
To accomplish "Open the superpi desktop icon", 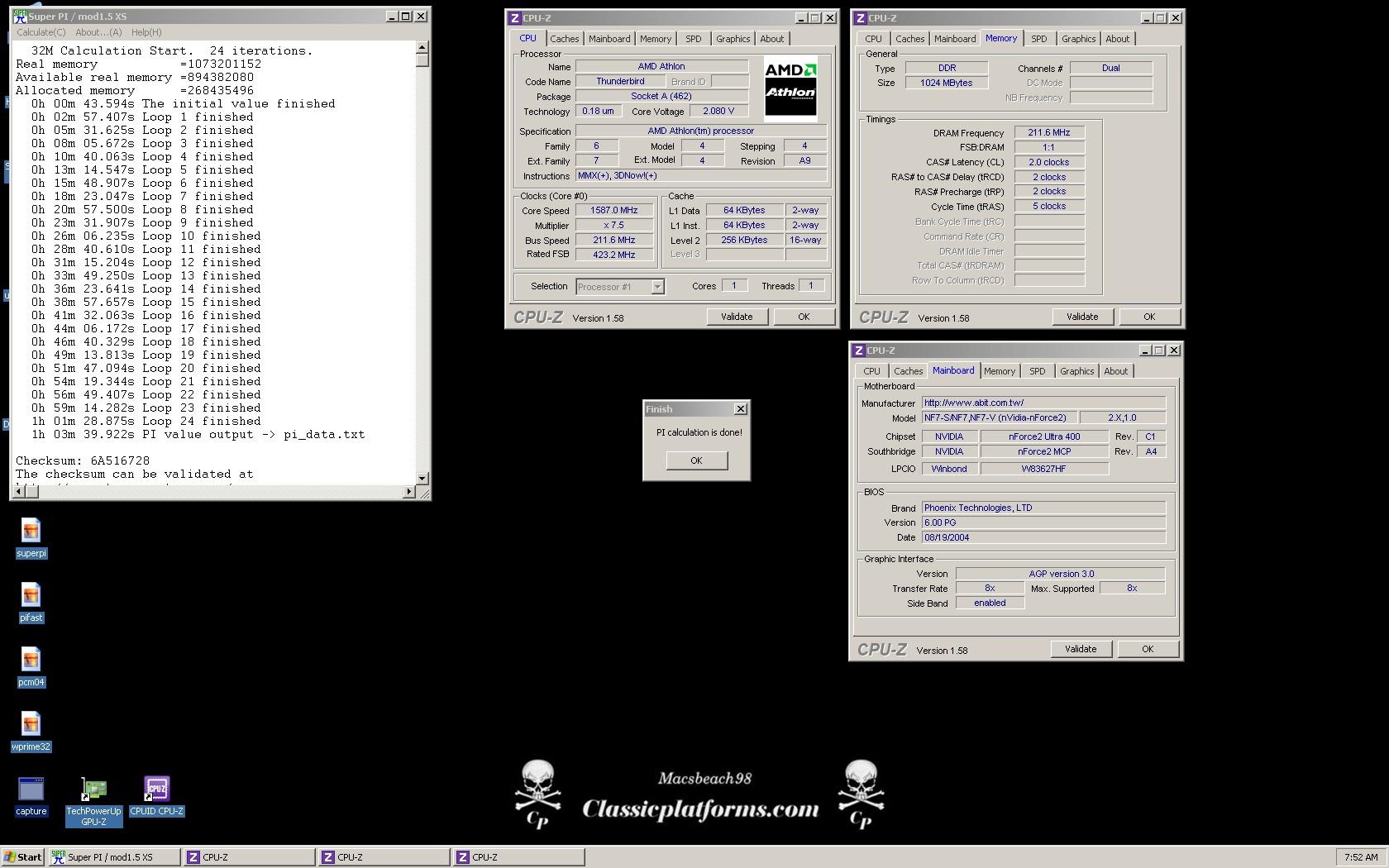I will 31,538.
